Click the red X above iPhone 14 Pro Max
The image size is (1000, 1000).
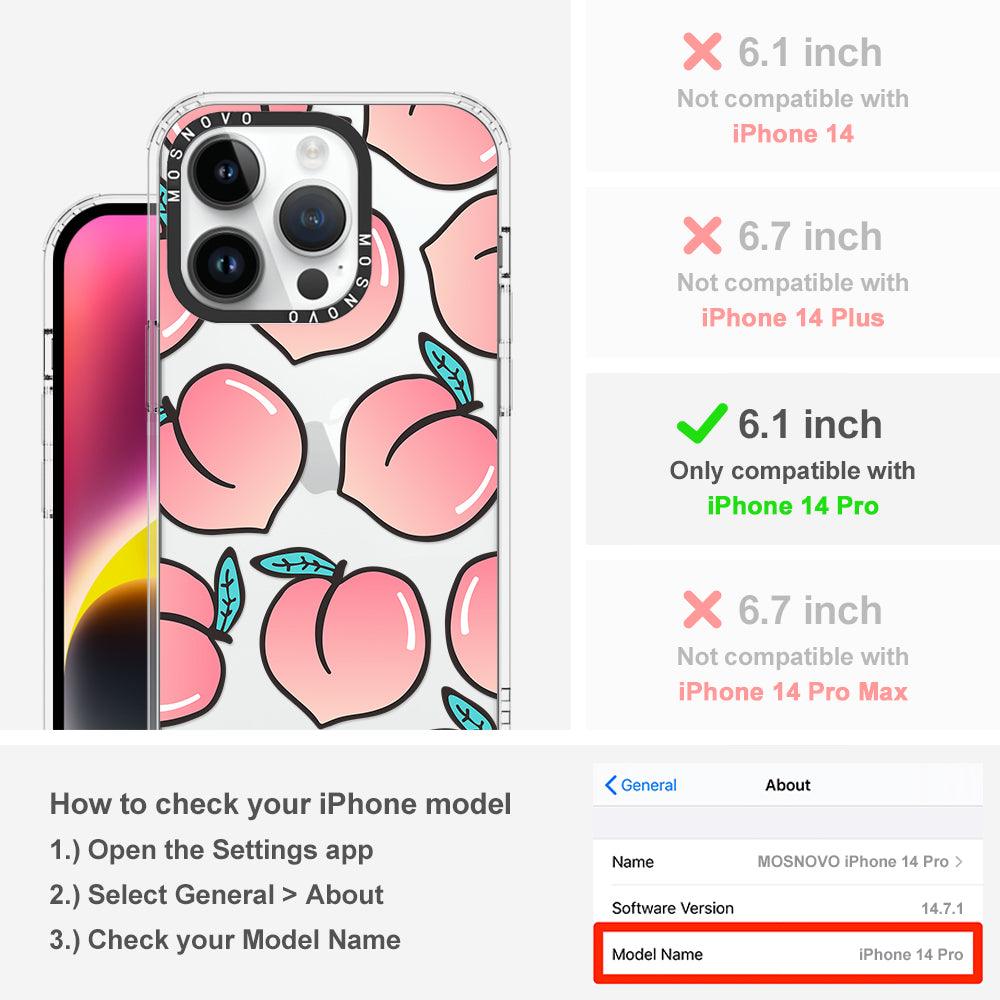tap(702, 609)
